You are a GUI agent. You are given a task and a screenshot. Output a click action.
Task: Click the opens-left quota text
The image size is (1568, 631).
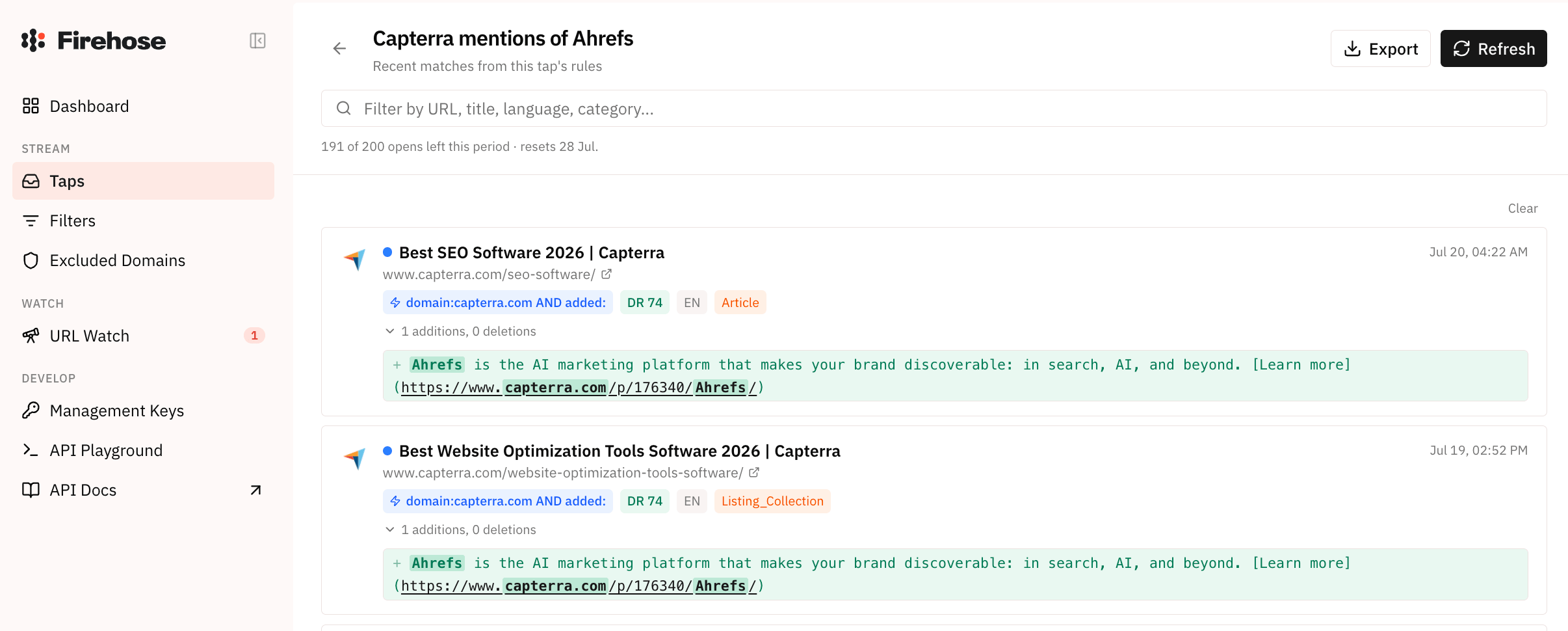[460, 146]
